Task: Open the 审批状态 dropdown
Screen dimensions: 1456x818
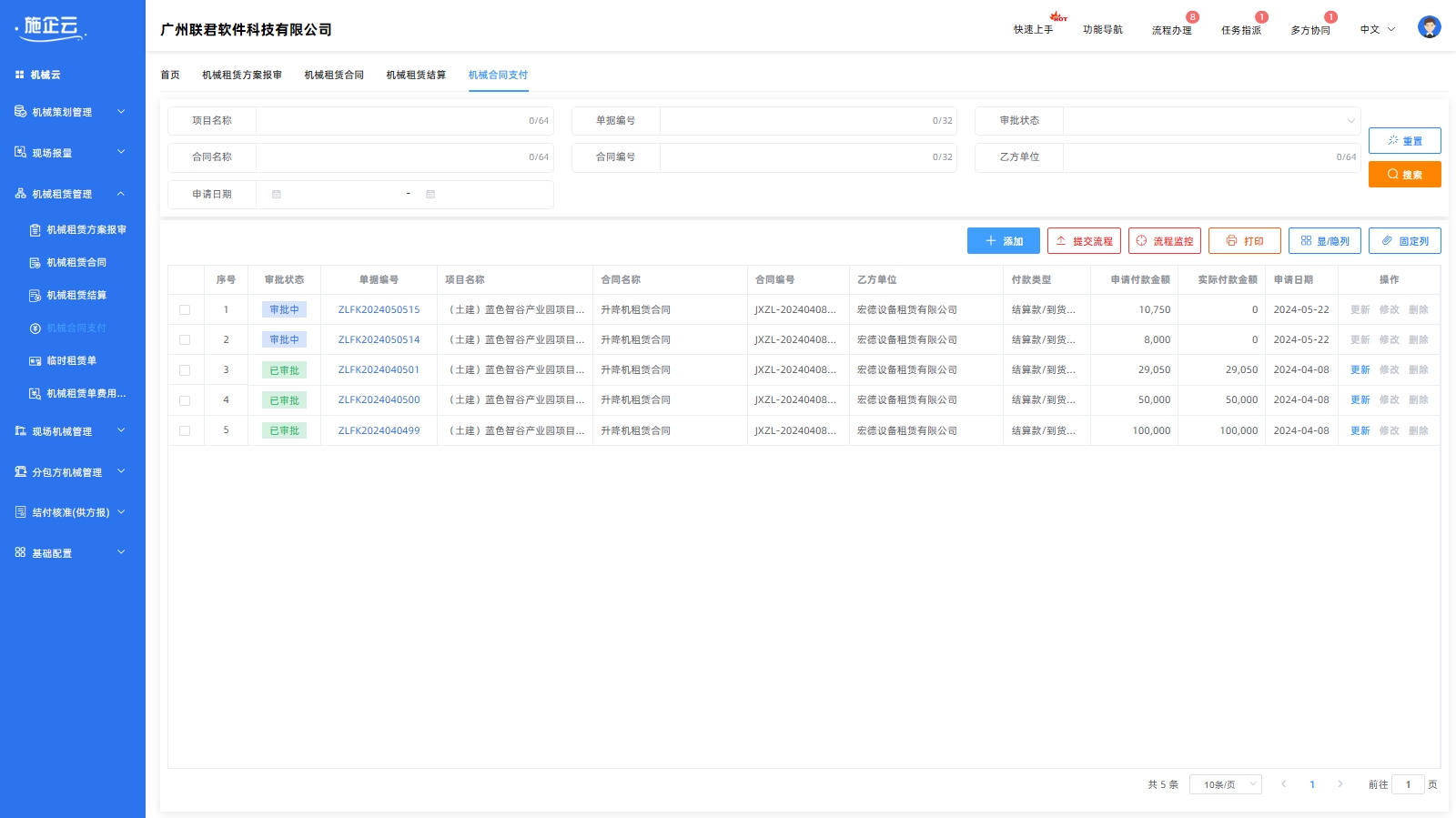Action: (1212, 121)
